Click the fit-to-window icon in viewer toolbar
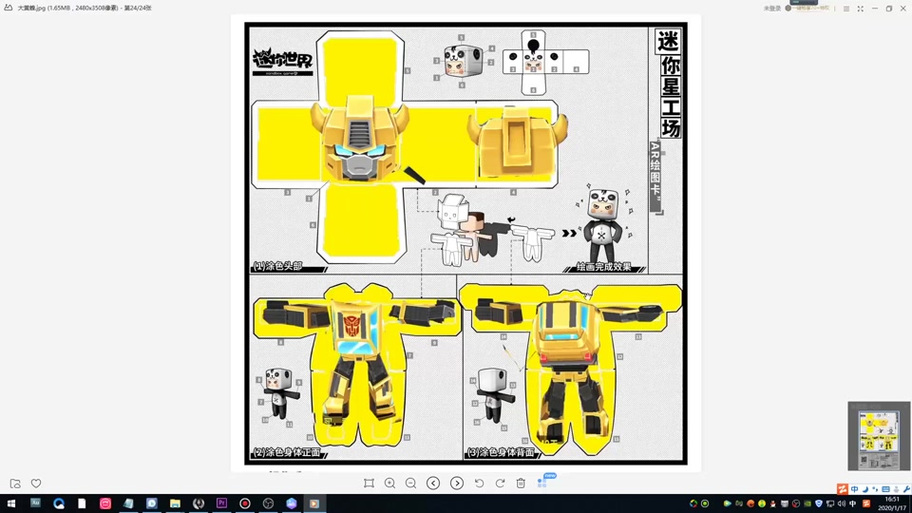912x513 pixels. [x=369, y=483]
